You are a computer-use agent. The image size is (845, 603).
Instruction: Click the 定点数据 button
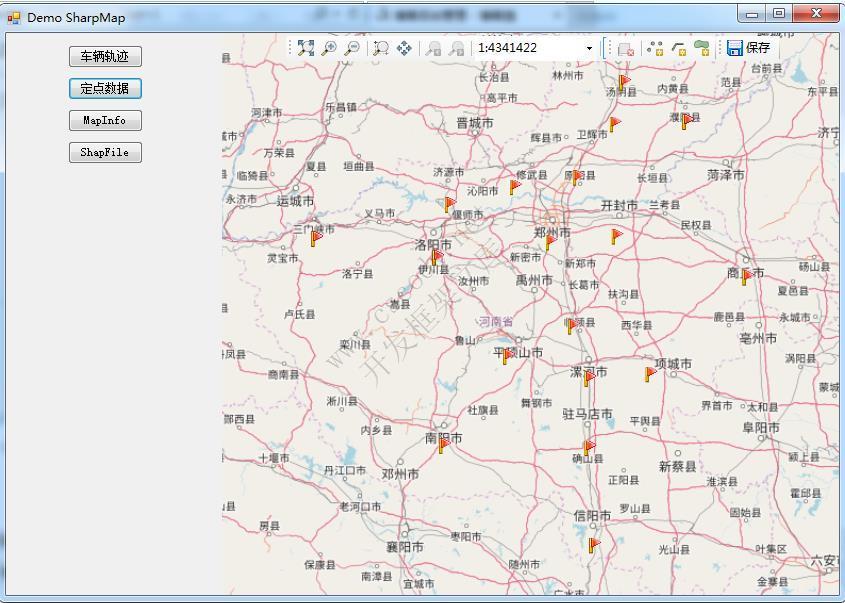pyautogui.click(x=104, y=88)
